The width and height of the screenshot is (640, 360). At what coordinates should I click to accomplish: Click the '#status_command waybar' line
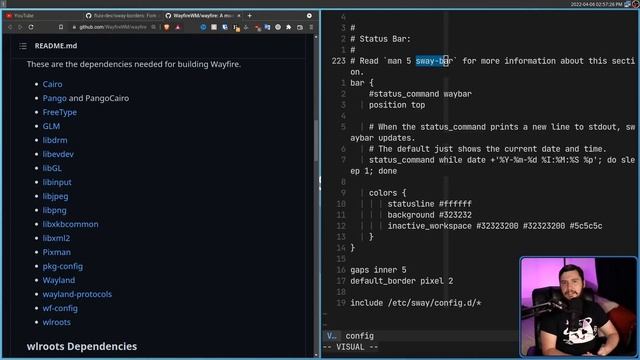pos(420,94)
